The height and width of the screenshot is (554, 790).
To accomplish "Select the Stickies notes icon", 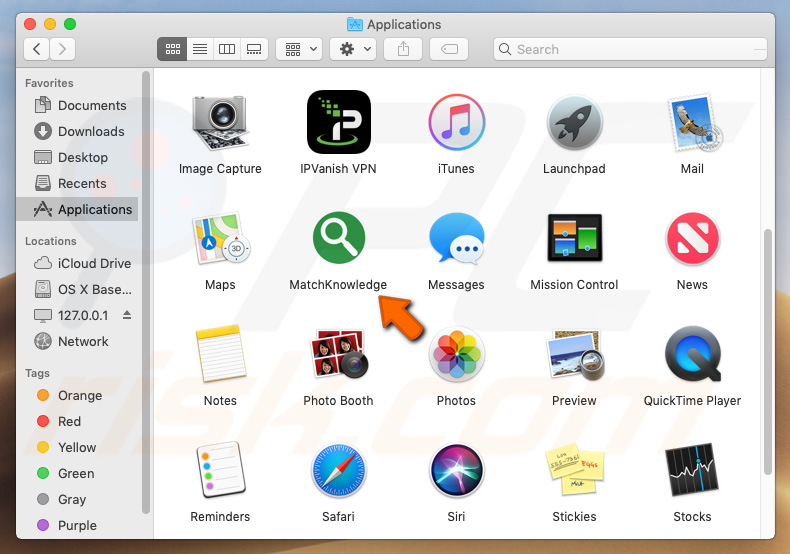I will [574, 469].
